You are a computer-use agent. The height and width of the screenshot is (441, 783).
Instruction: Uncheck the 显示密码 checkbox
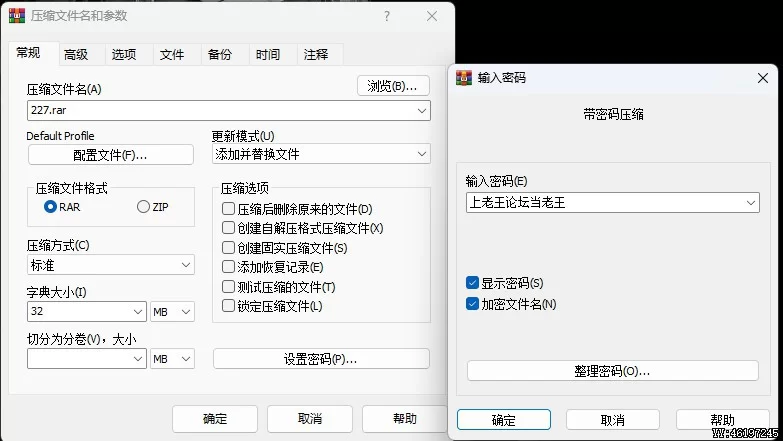(x=472, y=283)
